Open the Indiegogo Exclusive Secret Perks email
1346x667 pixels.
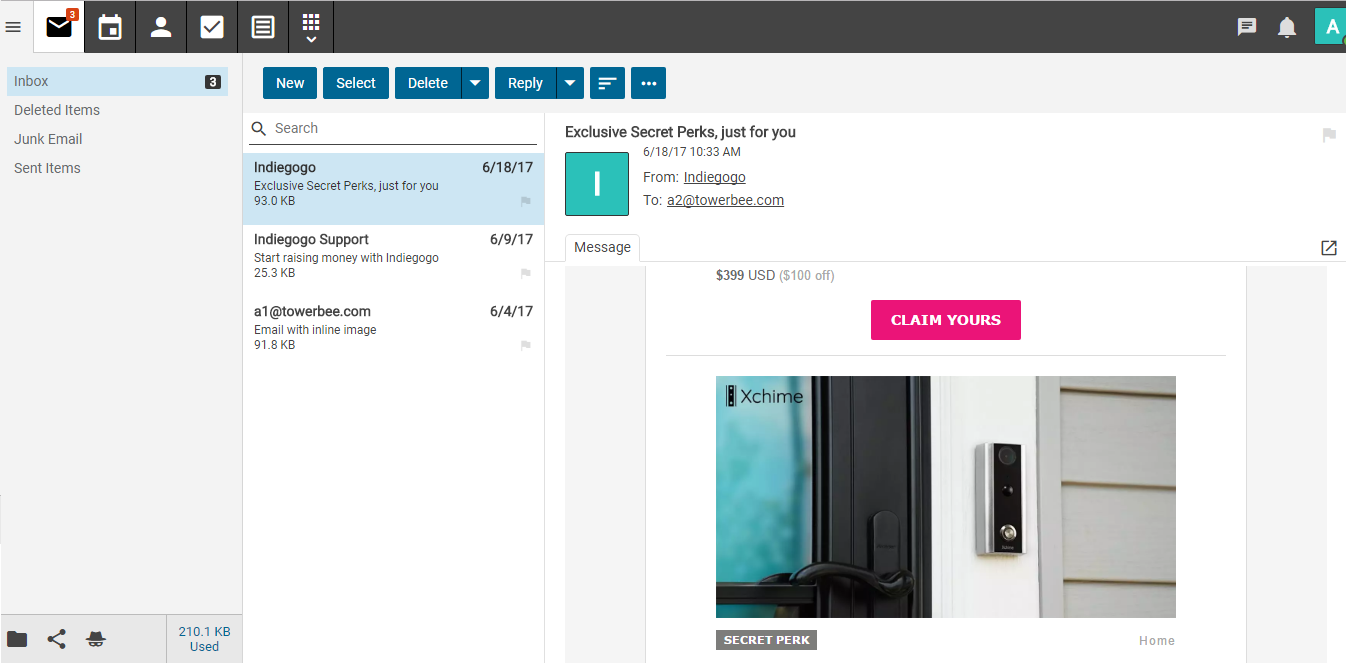point(393,188)
